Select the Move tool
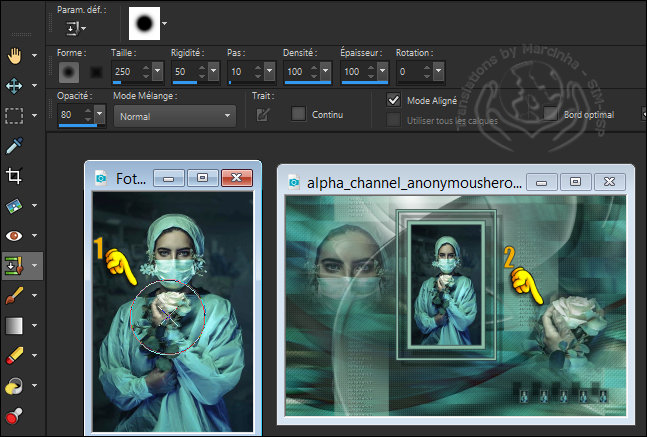This screenshot has height=437, width=647. click(14, 86)
